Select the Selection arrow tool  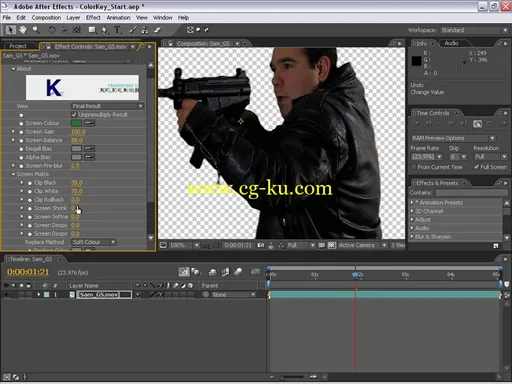click(x=10, y=30)
